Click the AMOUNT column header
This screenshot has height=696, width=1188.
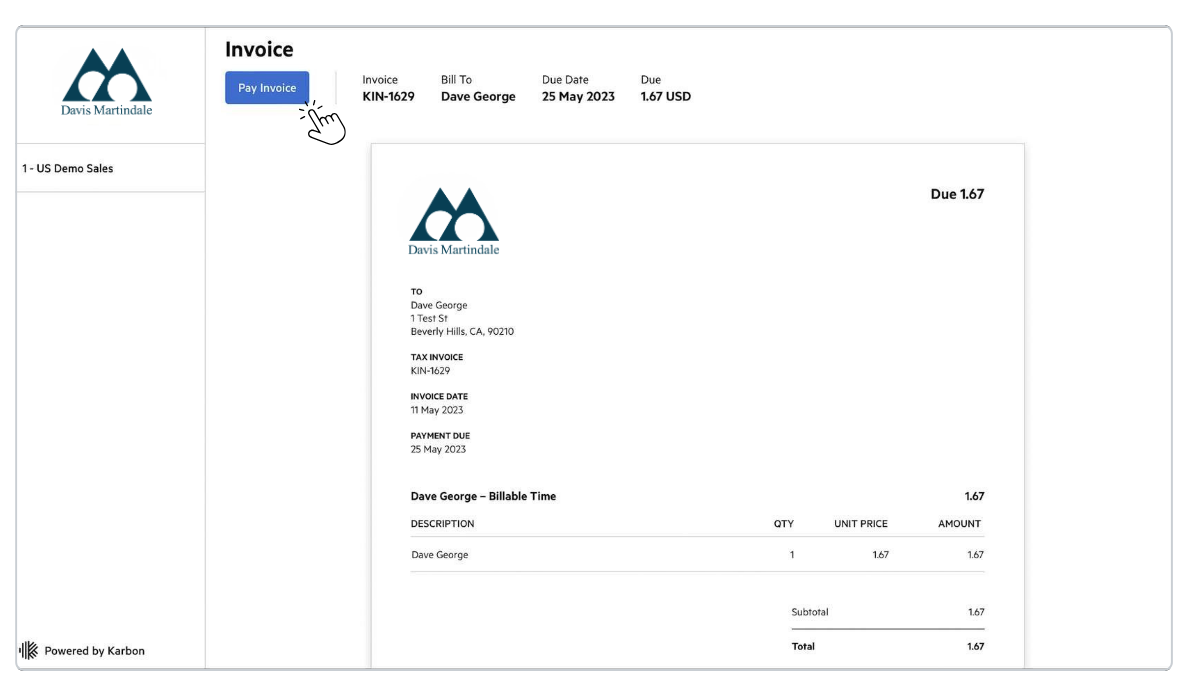pos(959,523)
